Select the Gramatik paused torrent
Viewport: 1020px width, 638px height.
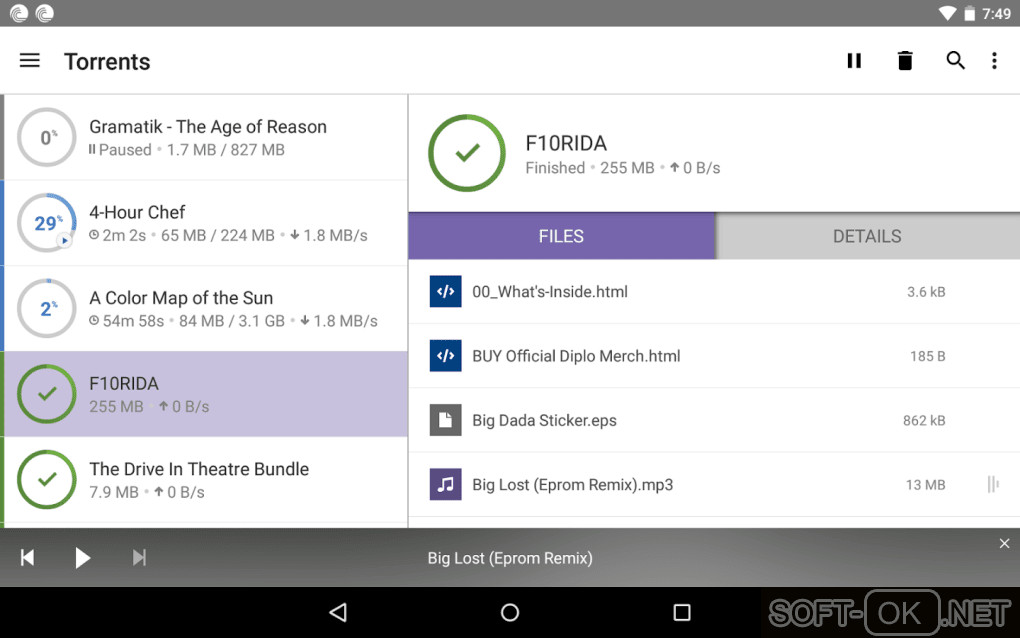[207, 137]
